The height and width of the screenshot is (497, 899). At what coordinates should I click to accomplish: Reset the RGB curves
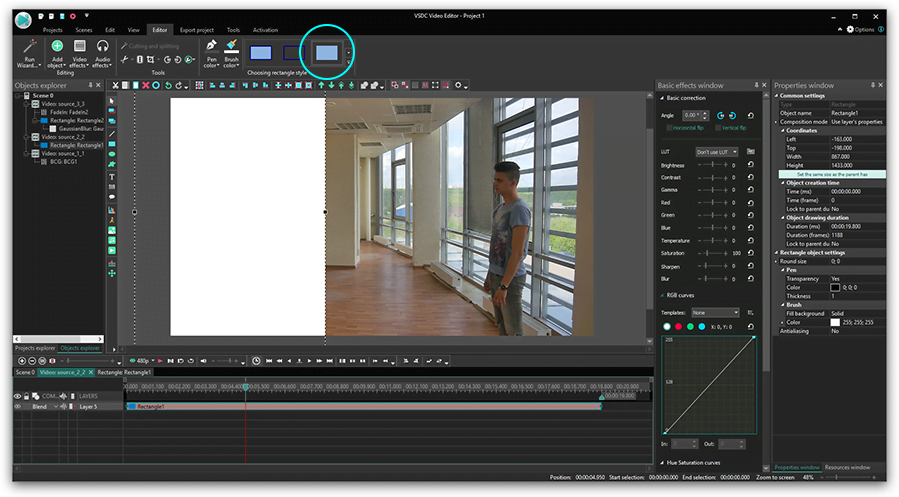pos(751,326)
